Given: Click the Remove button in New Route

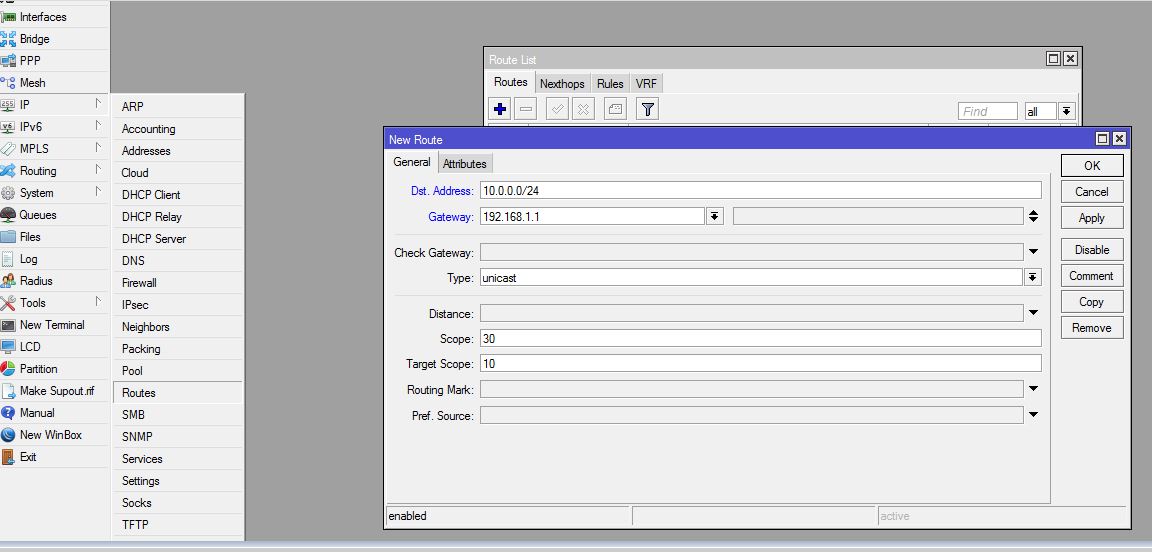Looking at the screenshot, I should pos(1092,328).
